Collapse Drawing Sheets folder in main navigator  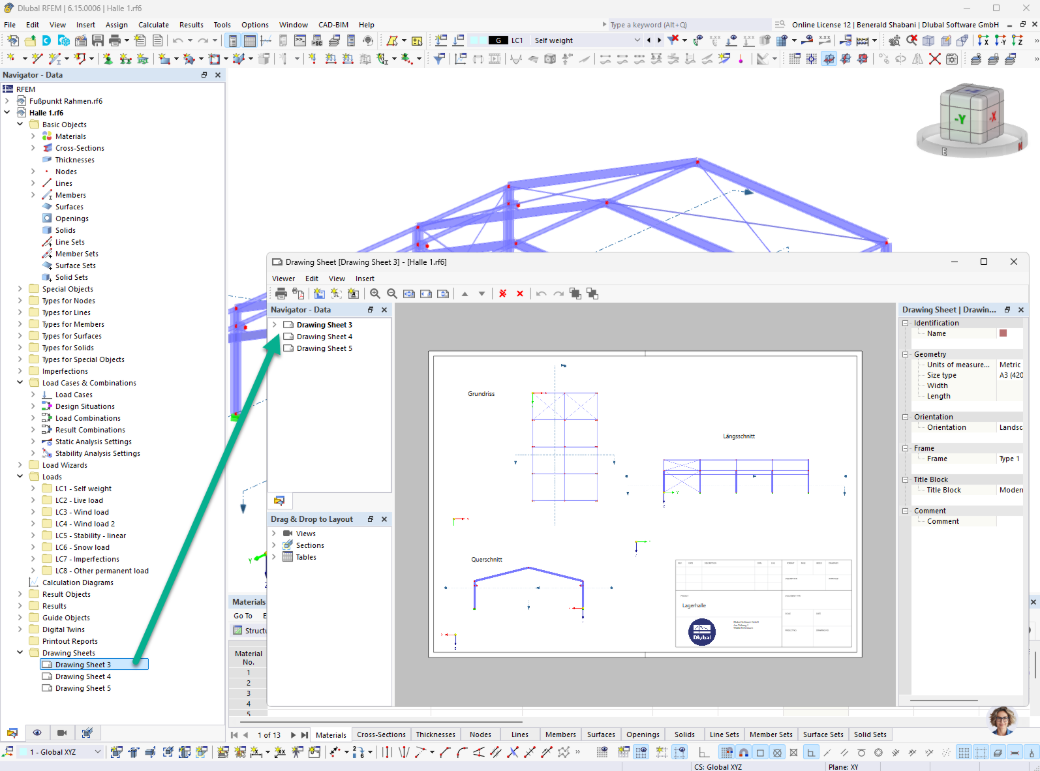click(20, 652)
